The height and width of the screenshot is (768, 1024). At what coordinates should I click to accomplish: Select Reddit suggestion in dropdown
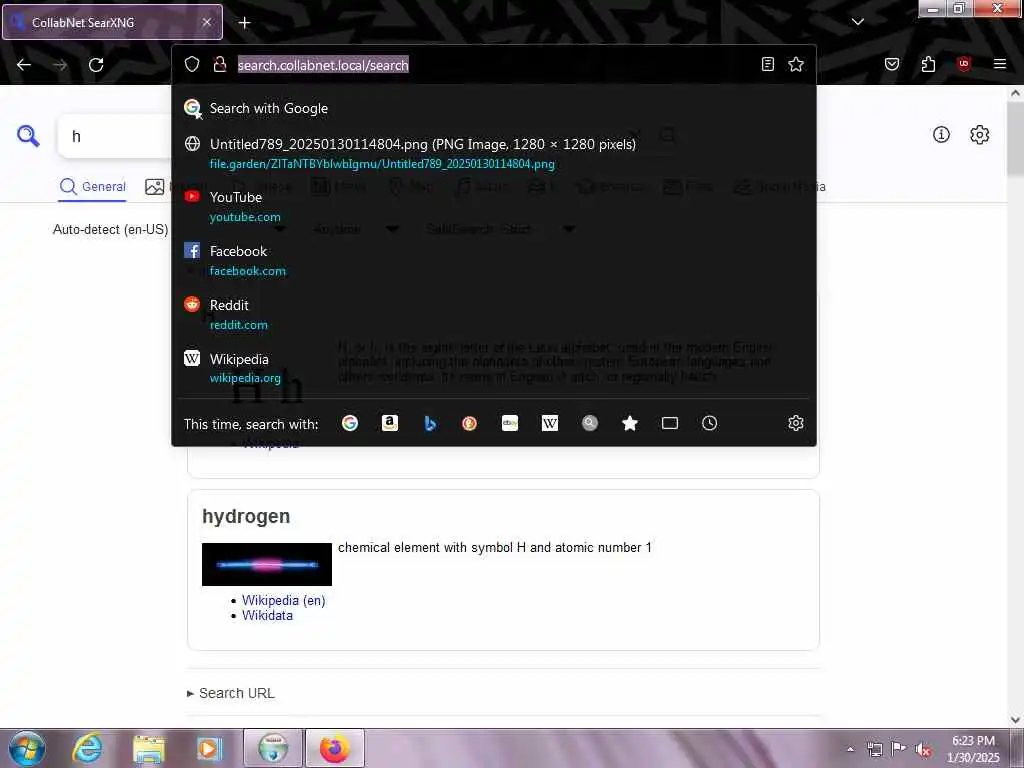[x=494, y=315]
